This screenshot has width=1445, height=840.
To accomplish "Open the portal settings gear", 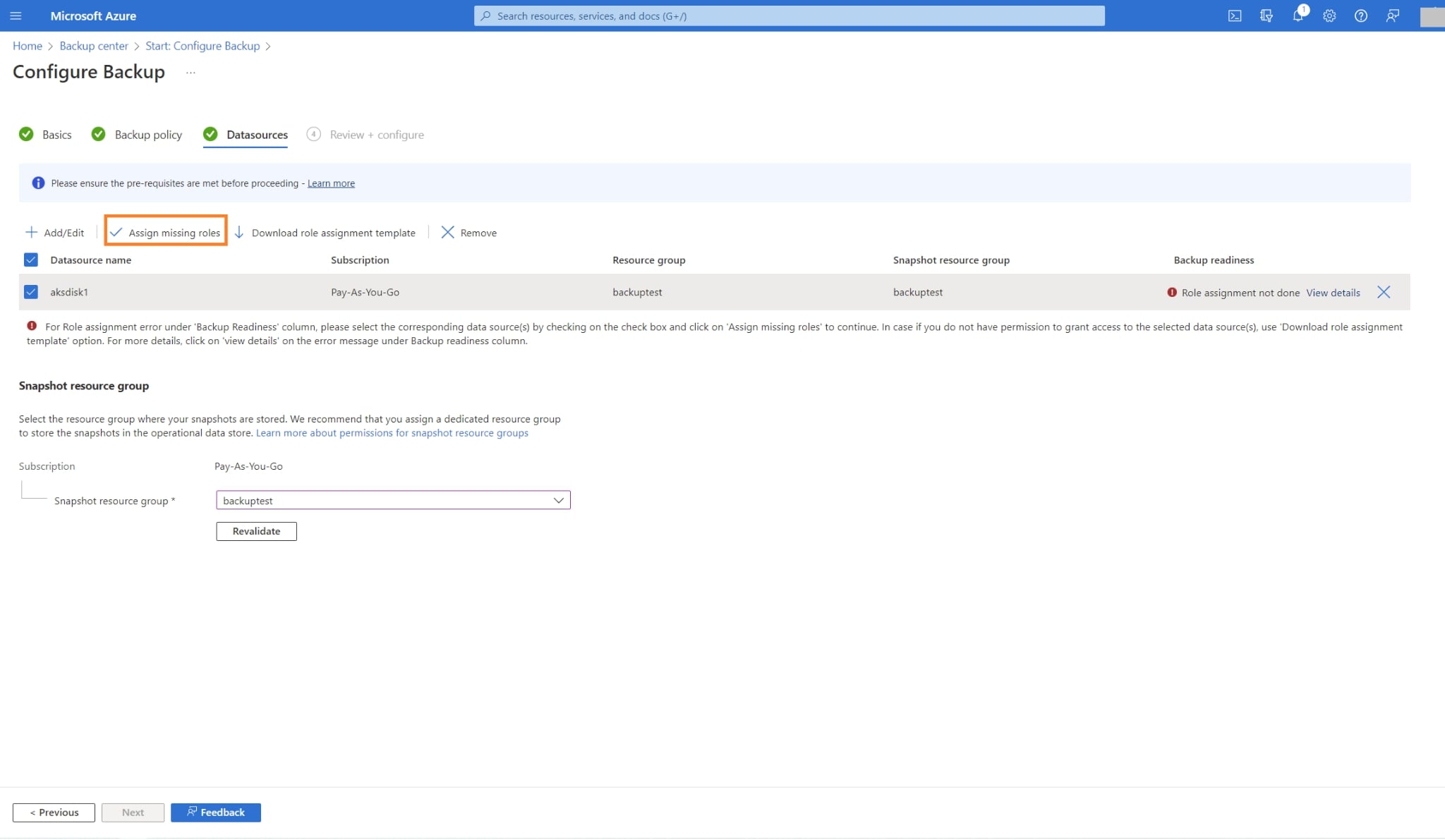I will 1329,16.
